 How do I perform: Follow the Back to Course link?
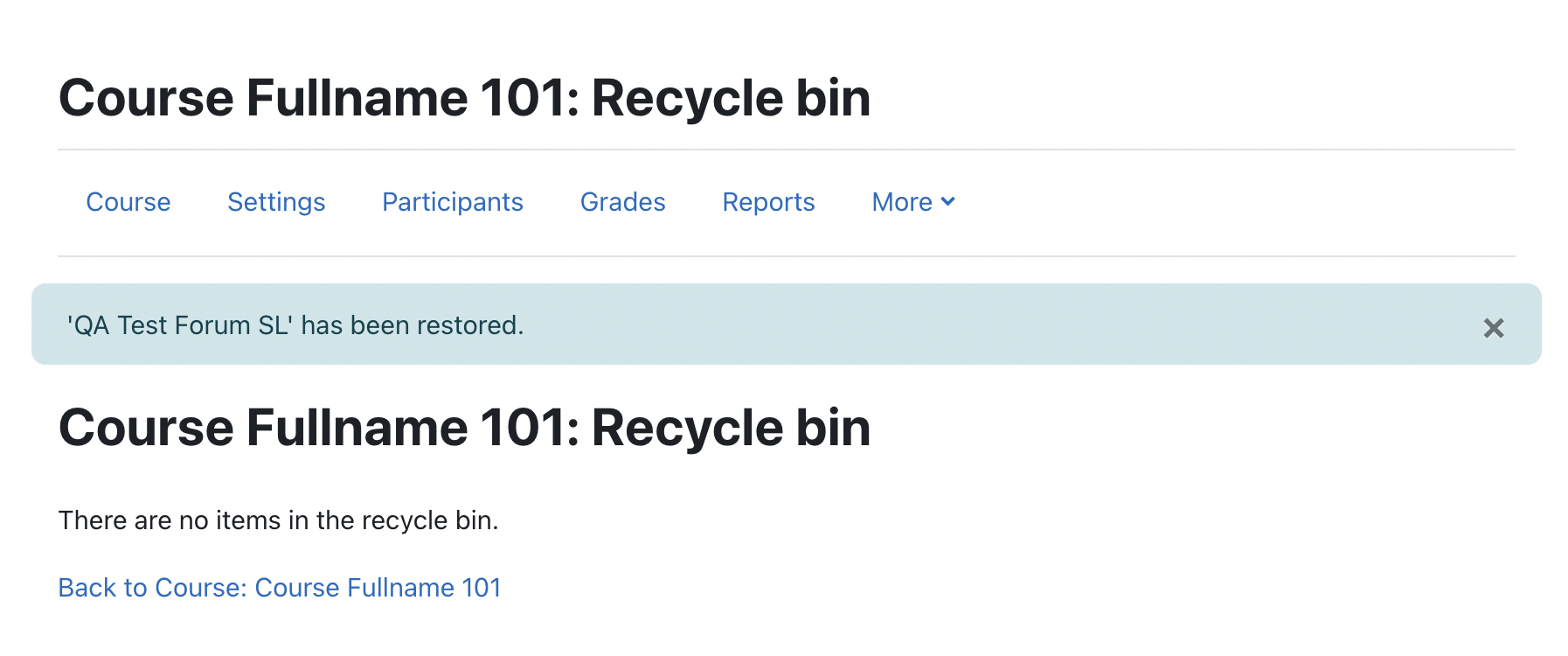[x=280, y=588]
